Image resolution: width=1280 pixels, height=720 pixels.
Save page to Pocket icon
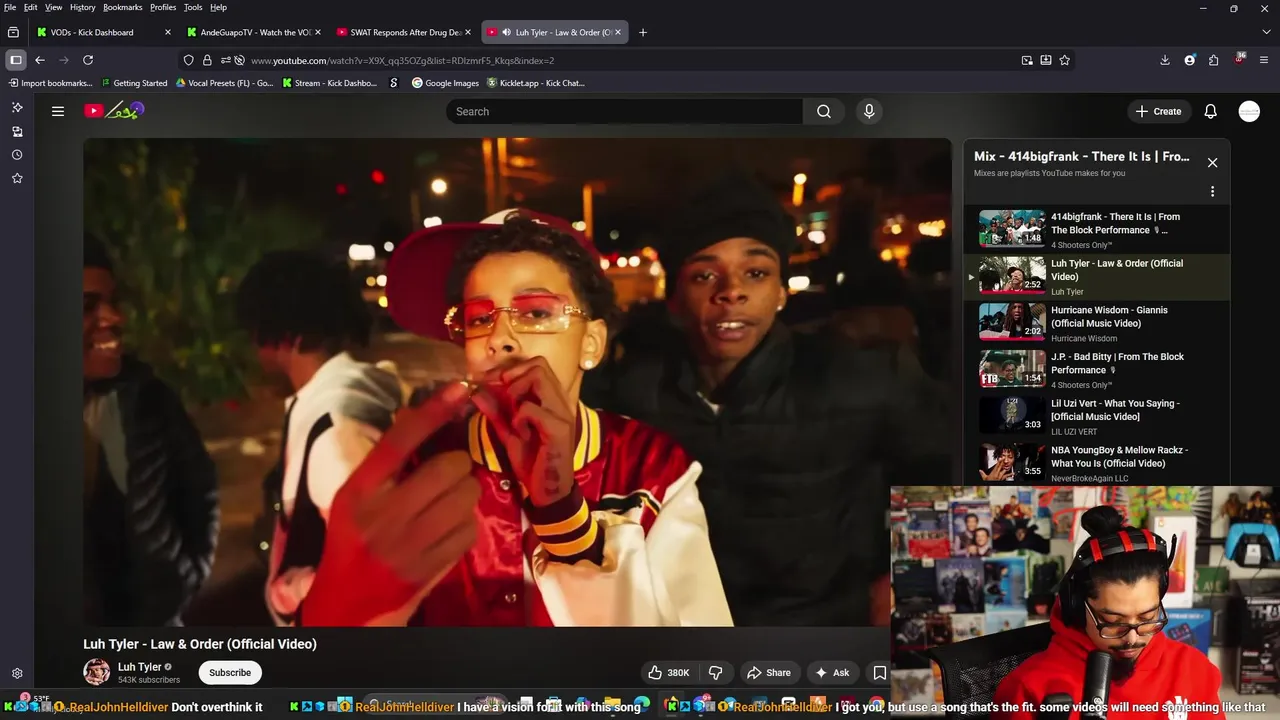click(x=1046, y=60)
